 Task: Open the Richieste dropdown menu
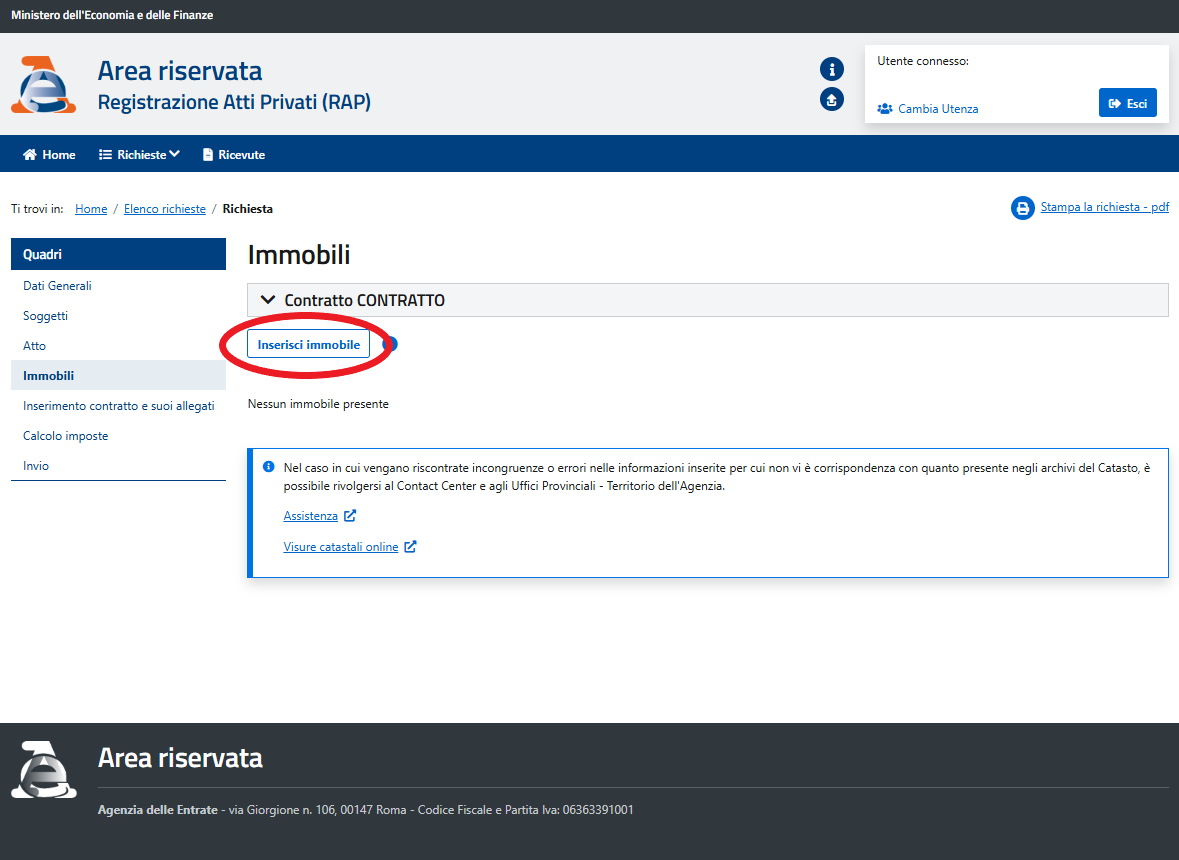139,155
